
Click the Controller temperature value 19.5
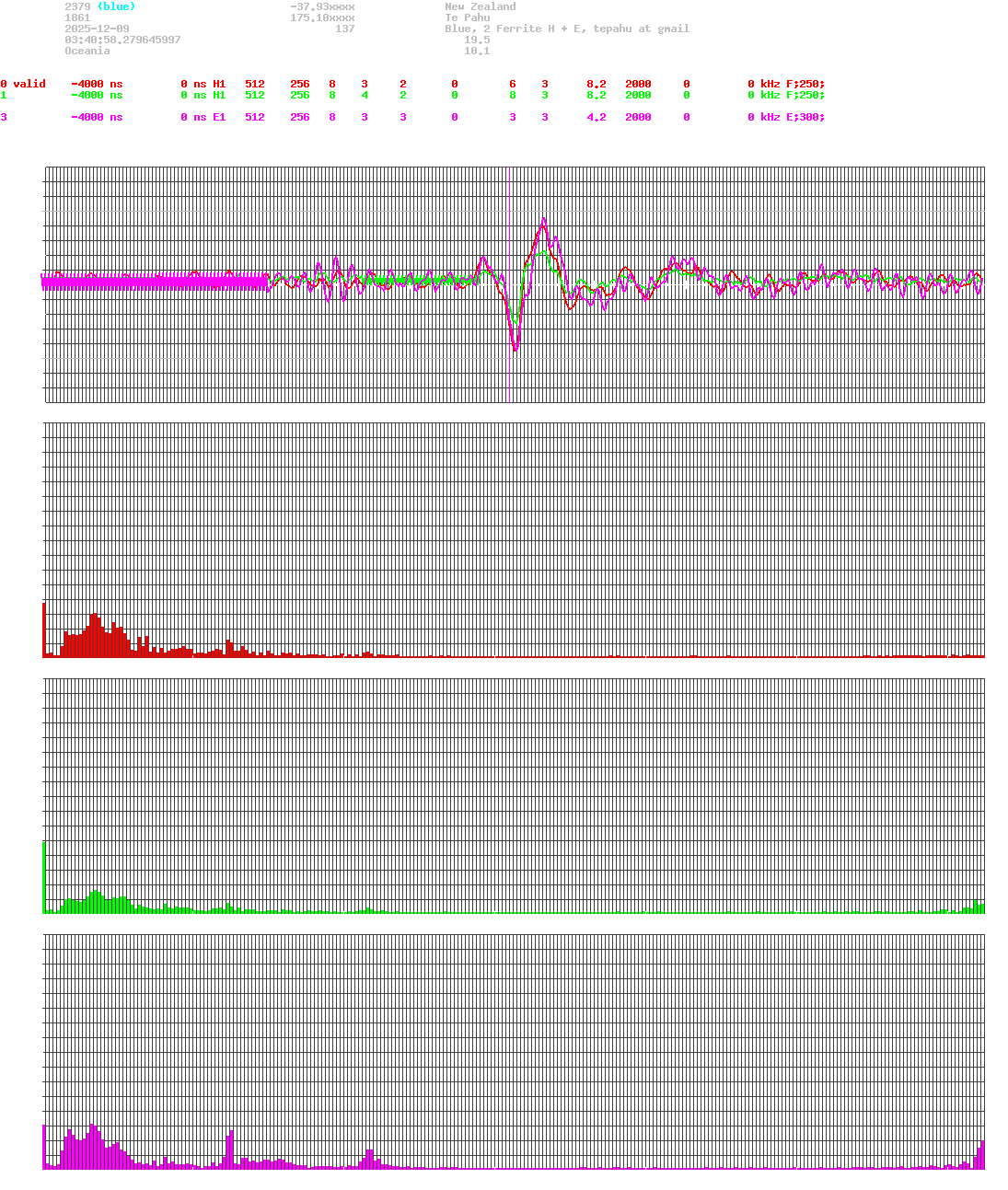point(477,40)
